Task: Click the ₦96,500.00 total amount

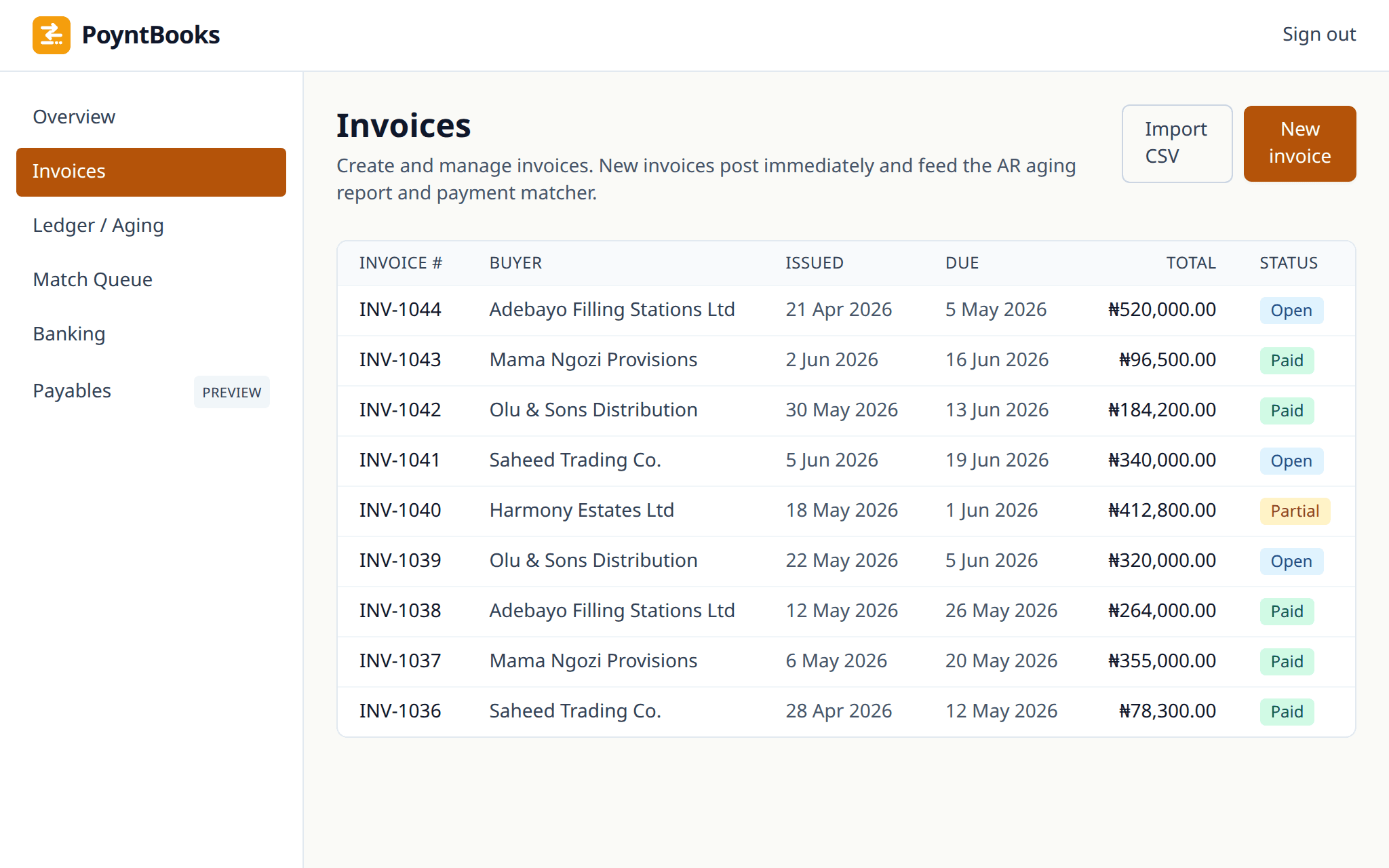Action: point(1167,360)
